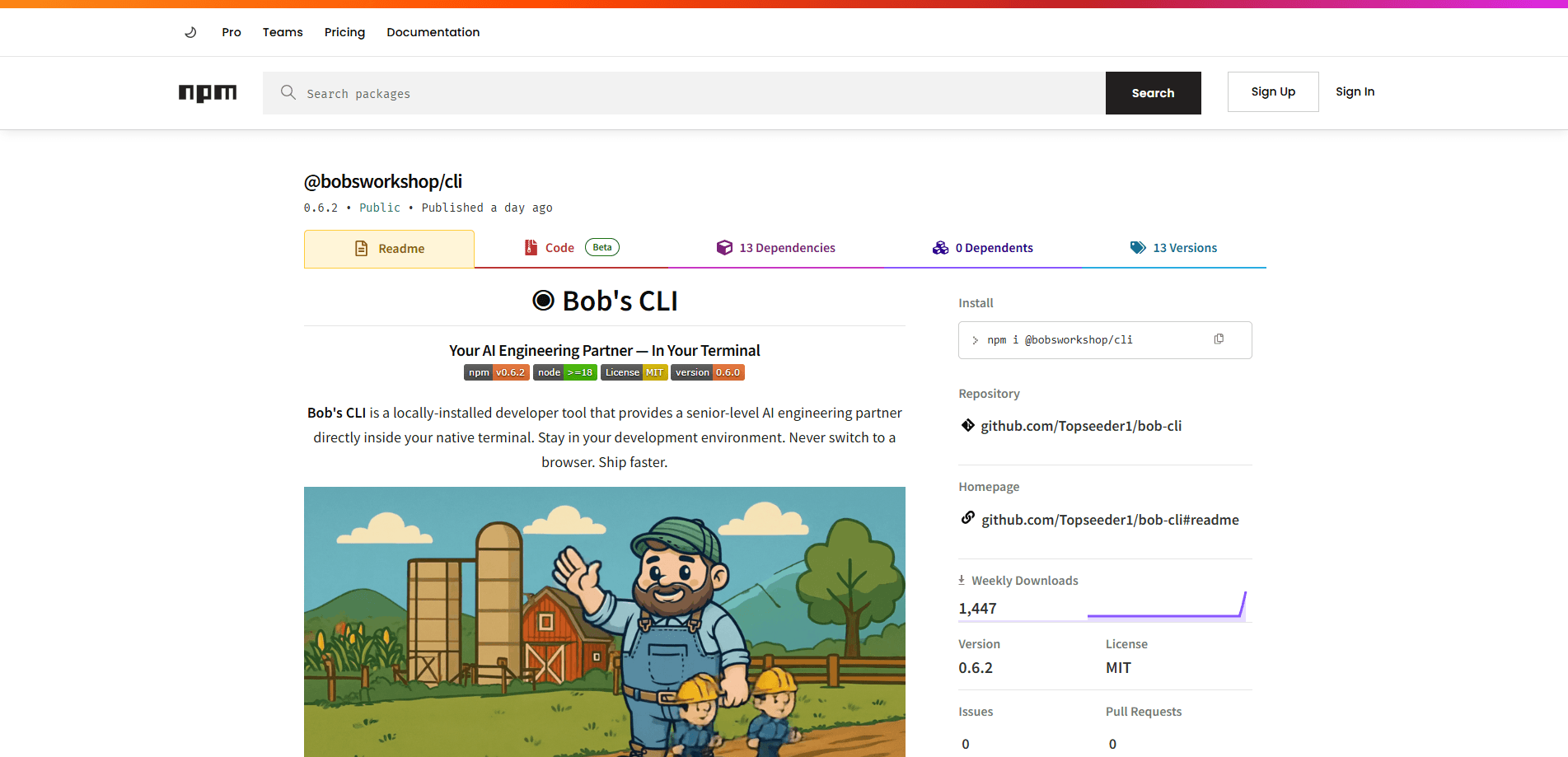Click the Beta badge
Image resolution: width=1568 pixels, height=757 pixels.
pyautogui.click(x=602, y=247)
